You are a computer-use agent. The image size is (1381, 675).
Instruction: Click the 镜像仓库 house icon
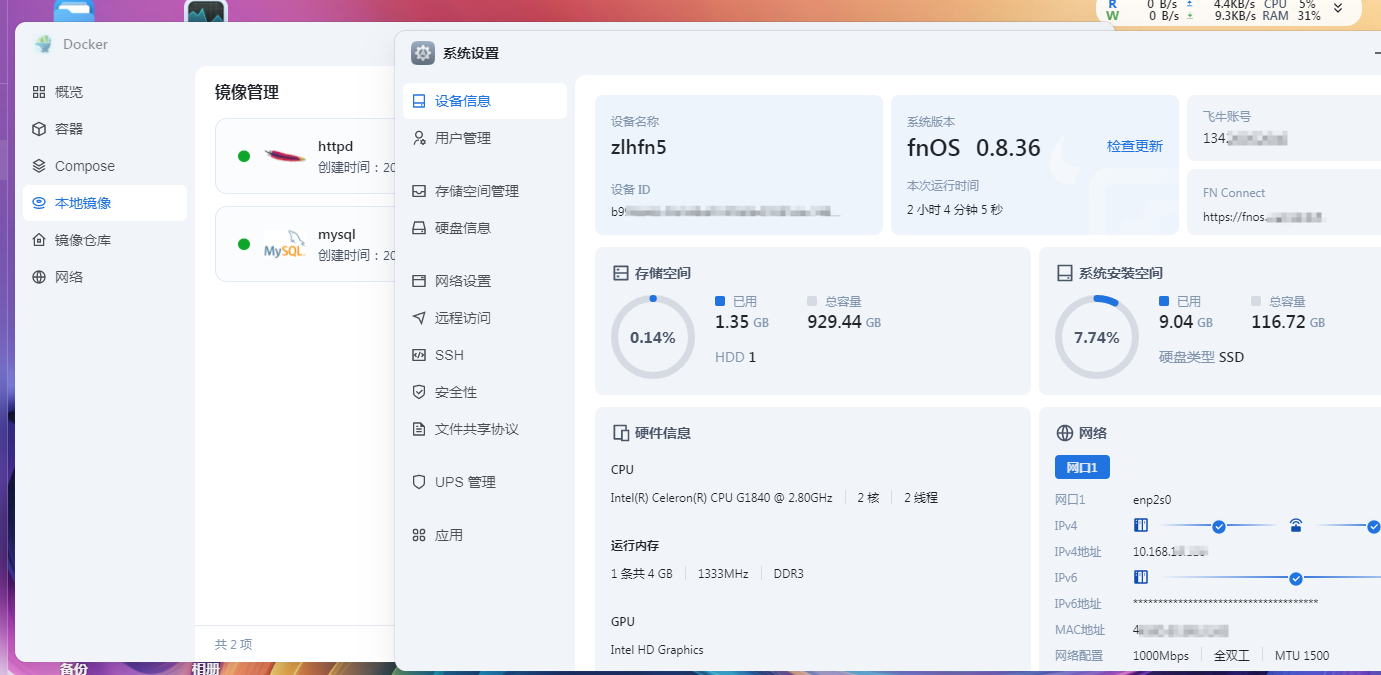coord(39,240)
